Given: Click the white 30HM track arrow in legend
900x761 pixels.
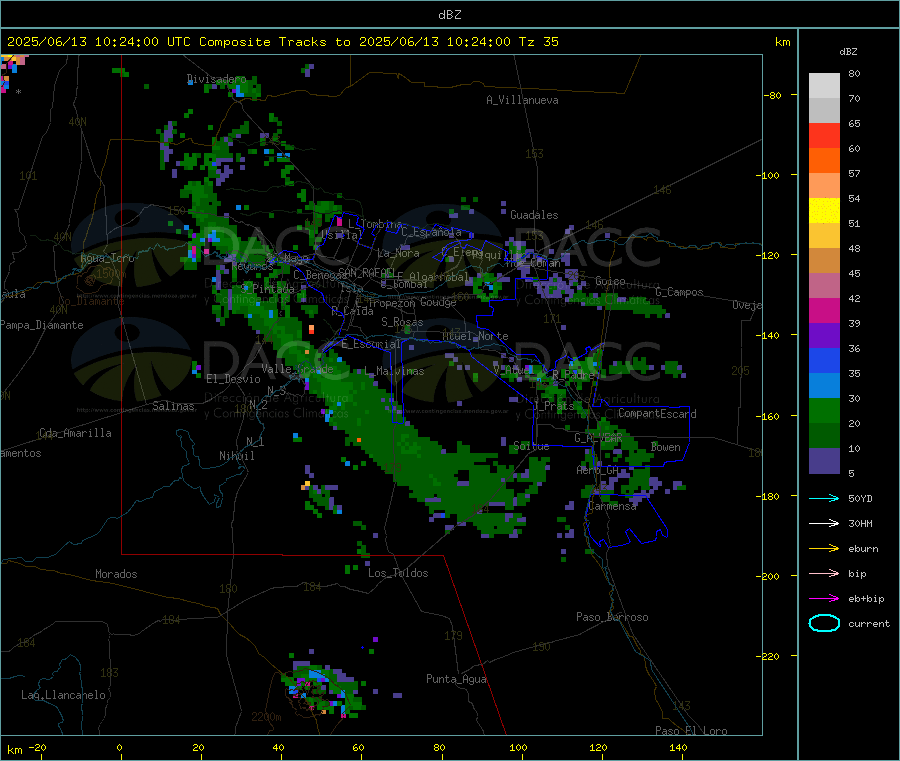Looking at the screenshot, I should click(x=824, y=523).
